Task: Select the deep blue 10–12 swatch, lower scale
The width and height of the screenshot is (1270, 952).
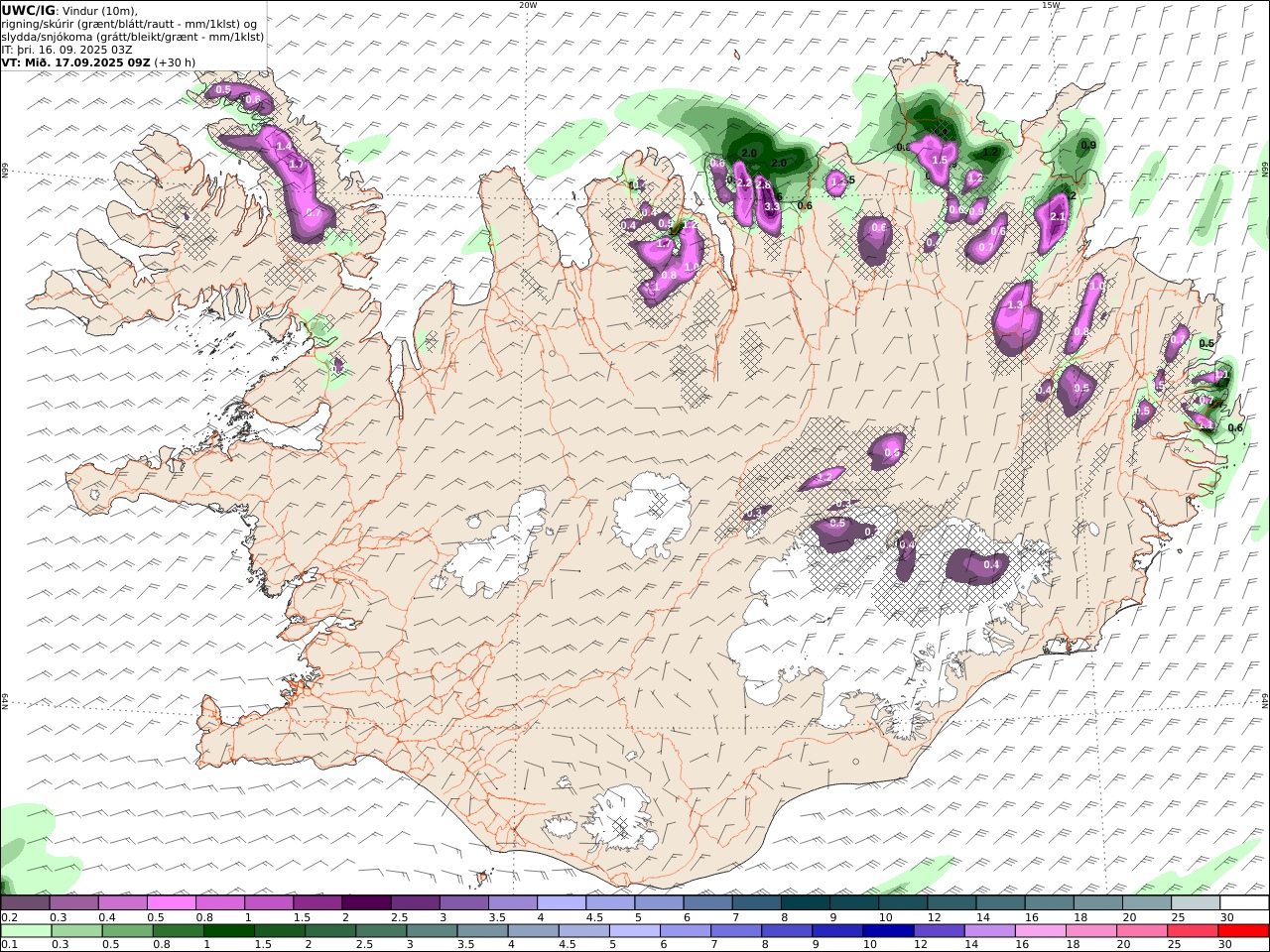Action: (887, 930)
